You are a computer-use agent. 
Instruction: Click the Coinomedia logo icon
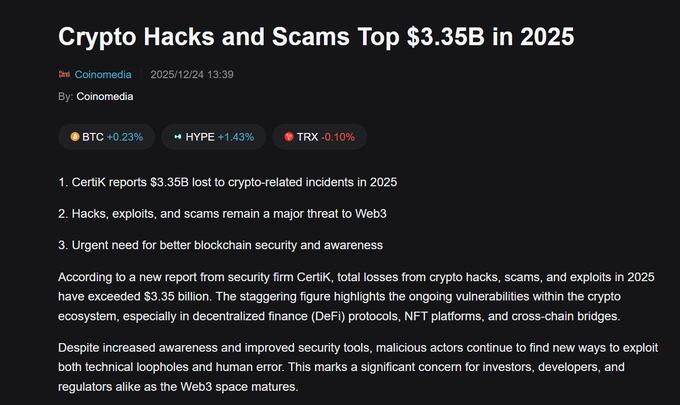pos(65,74)
